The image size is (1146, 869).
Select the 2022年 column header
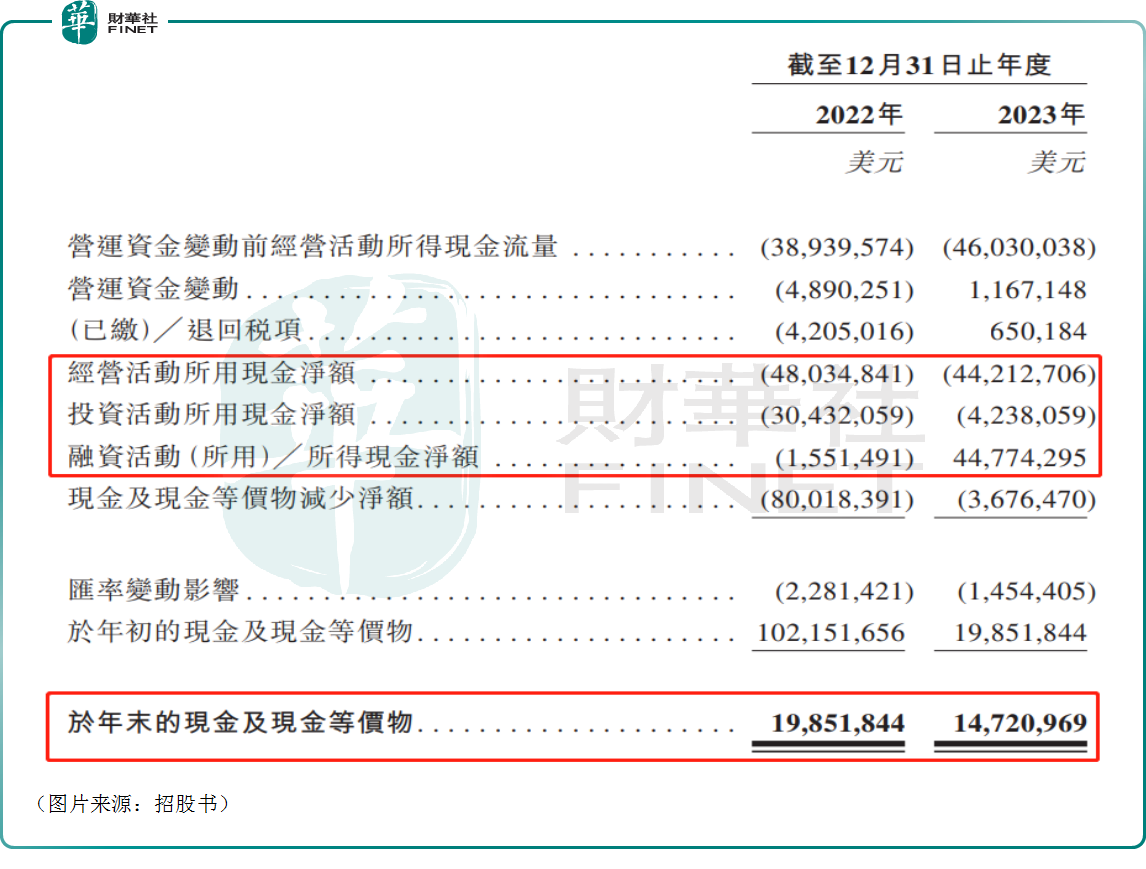click(859, 114)
